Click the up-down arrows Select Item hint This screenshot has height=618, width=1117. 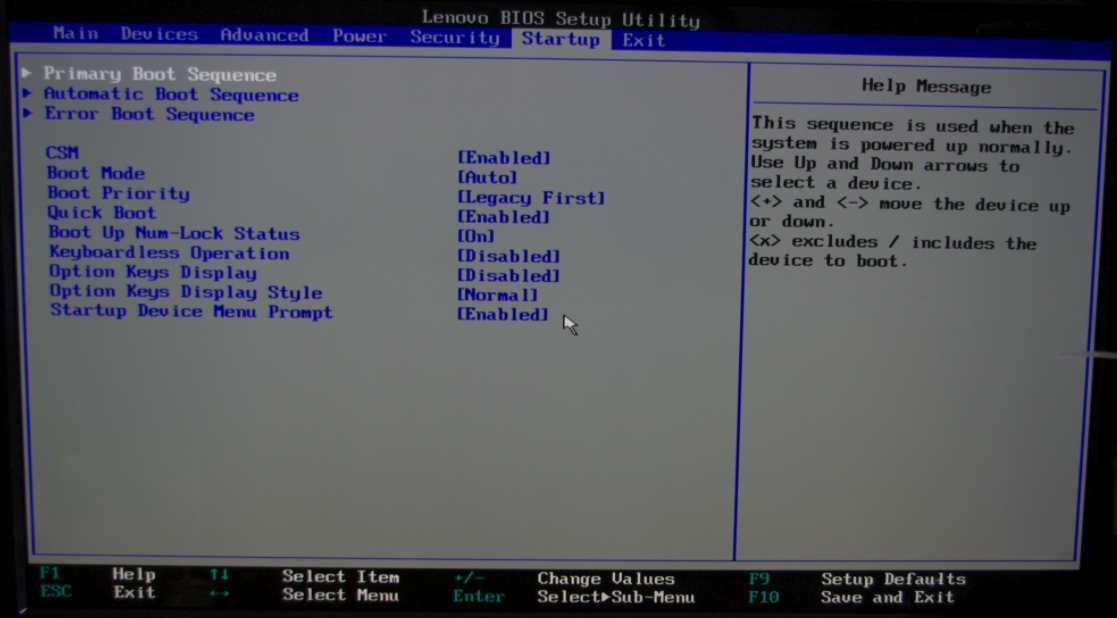pyautogui.click(x=304, y=576)
